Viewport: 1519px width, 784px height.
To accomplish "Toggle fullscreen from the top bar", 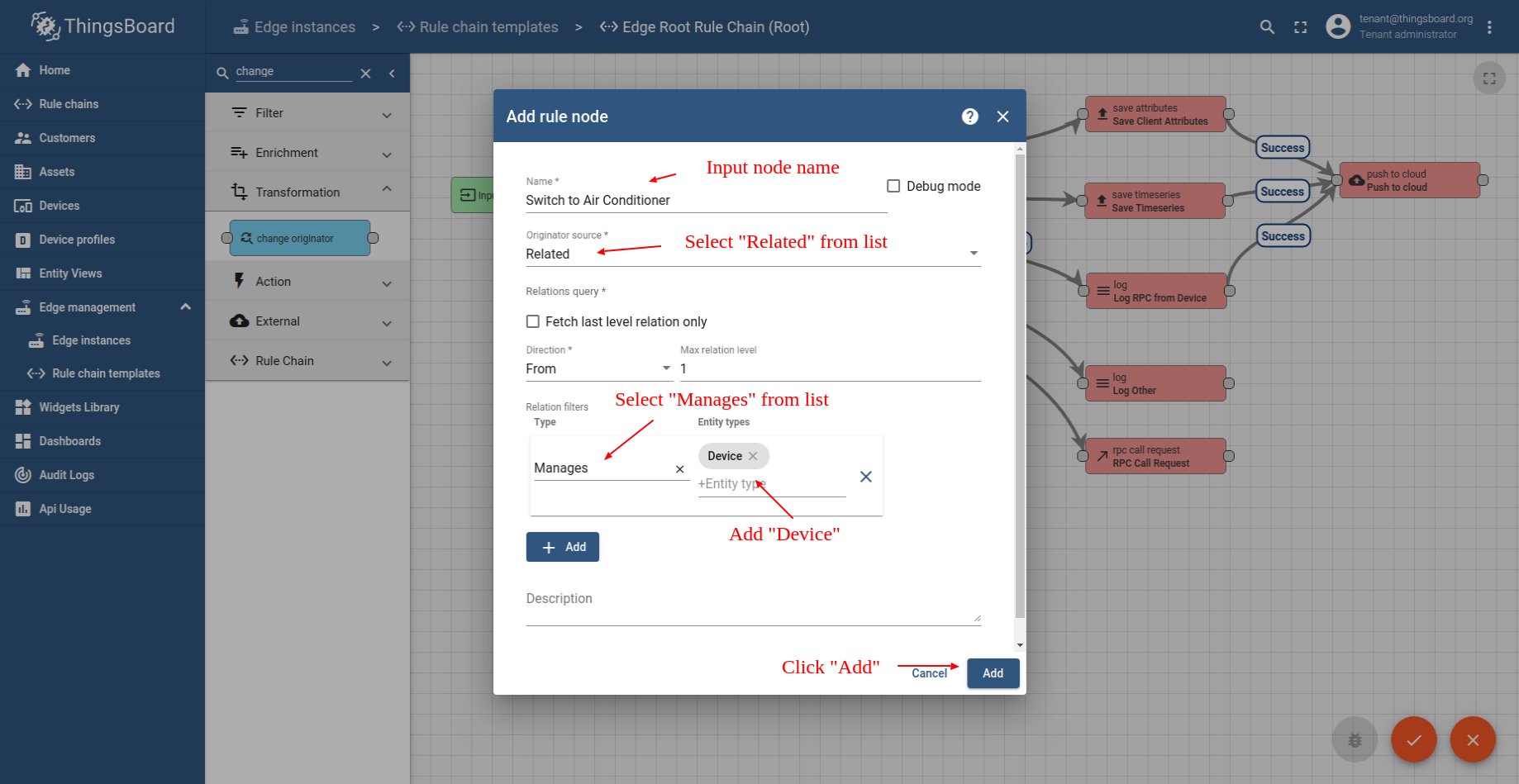I will pos(1301,26).
